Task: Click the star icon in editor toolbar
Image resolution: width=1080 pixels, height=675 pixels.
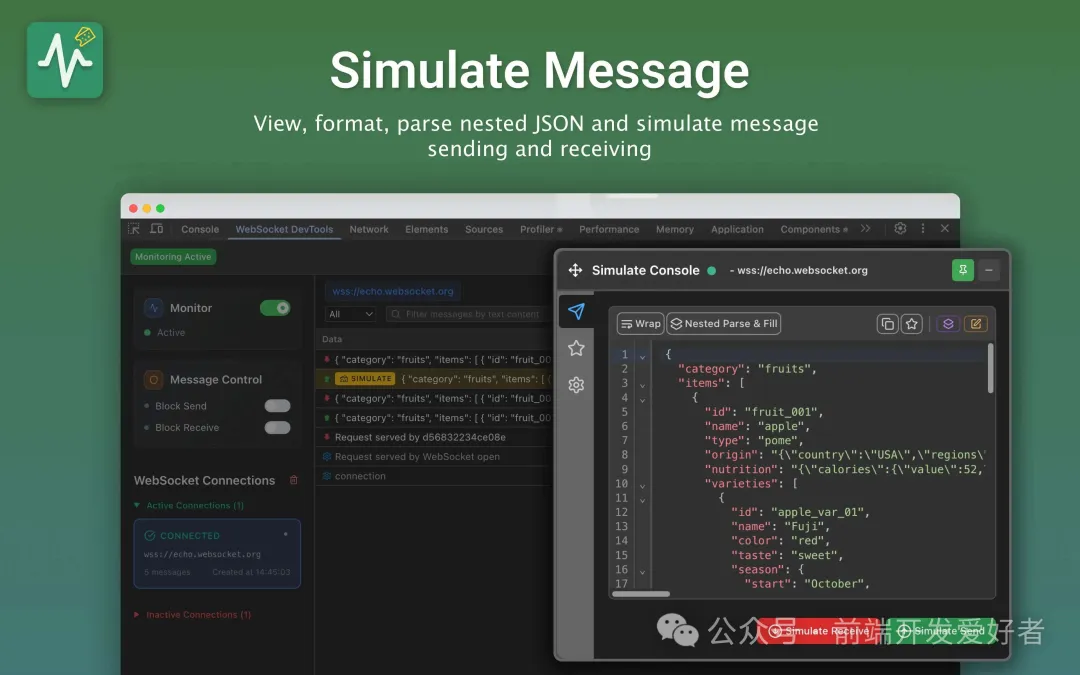Action: pos(911,323)
